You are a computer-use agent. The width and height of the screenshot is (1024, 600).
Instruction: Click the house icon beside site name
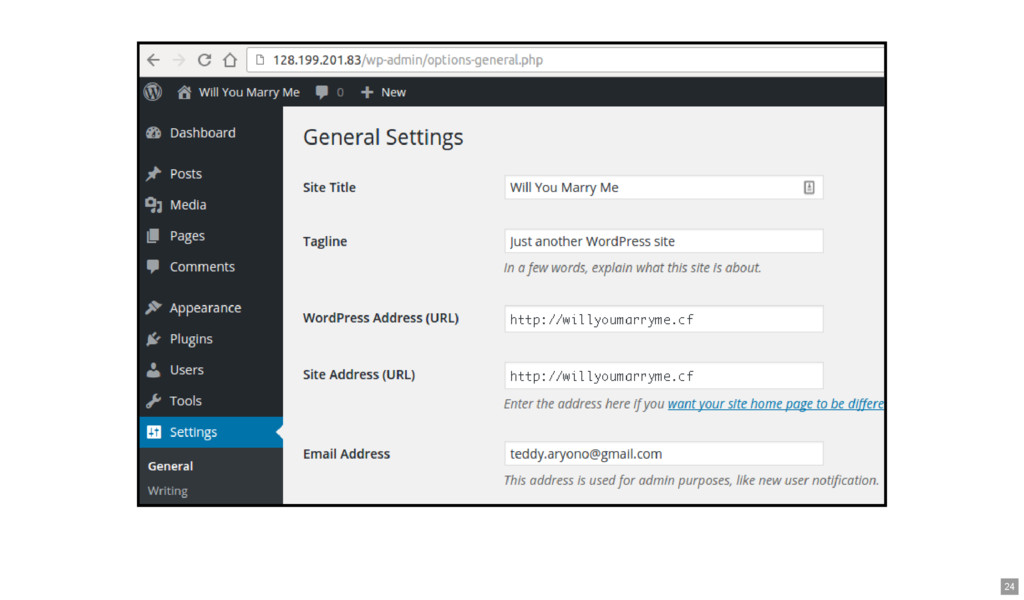184,93
